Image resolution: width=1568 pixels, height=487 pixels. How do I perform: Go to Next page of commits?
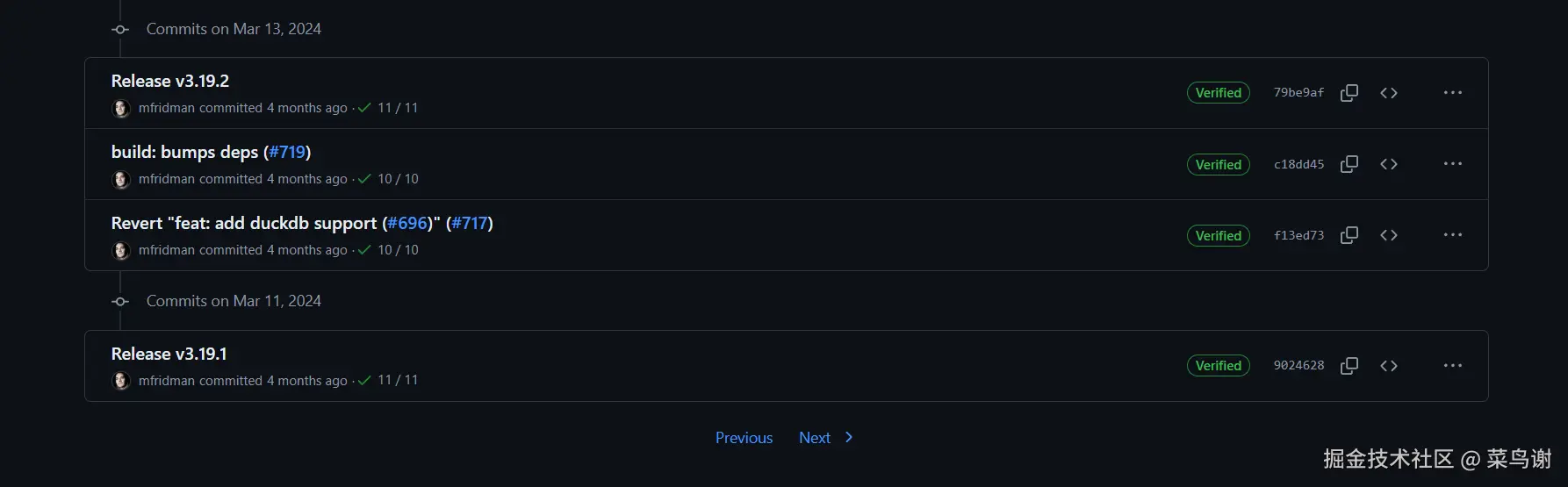tap(825, 438)
